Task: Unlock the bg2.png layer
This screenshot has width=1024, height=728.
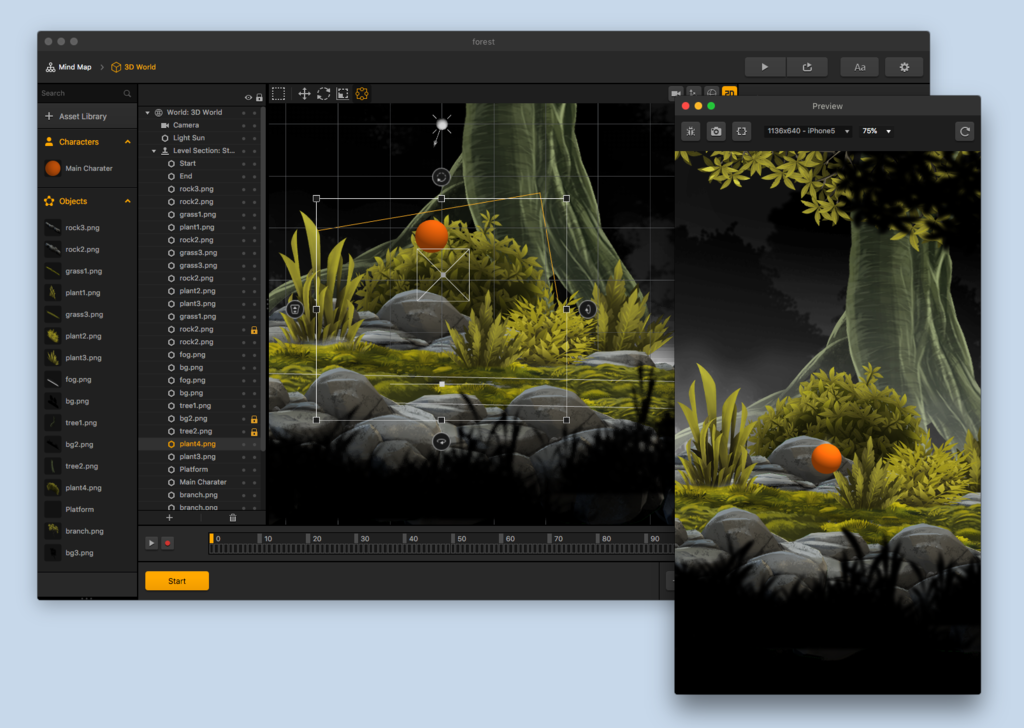Action: pyautogui.click(x=254, y=419)
